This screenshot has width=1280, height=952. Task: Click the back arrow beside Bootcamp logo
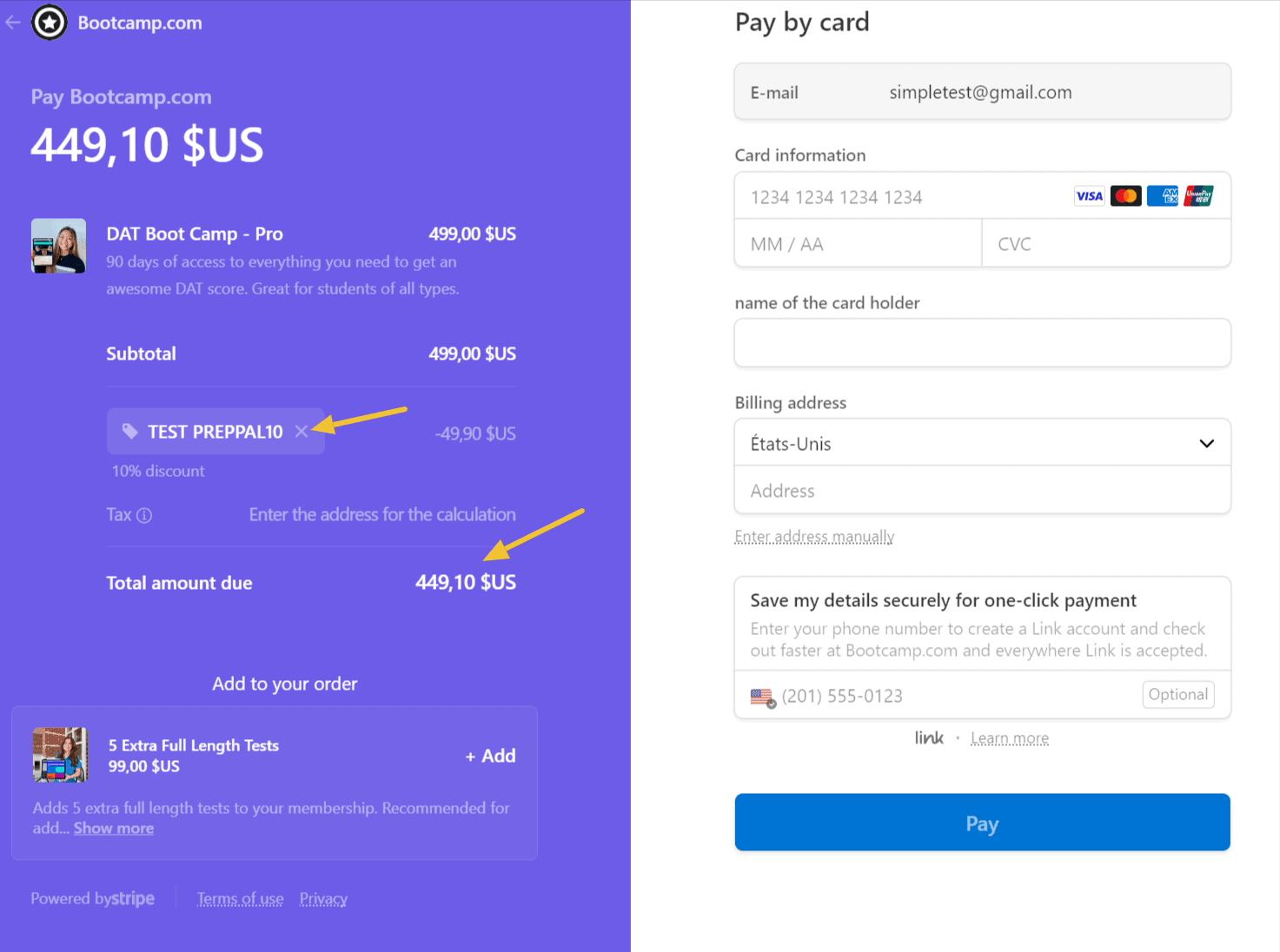coord(13,23)
